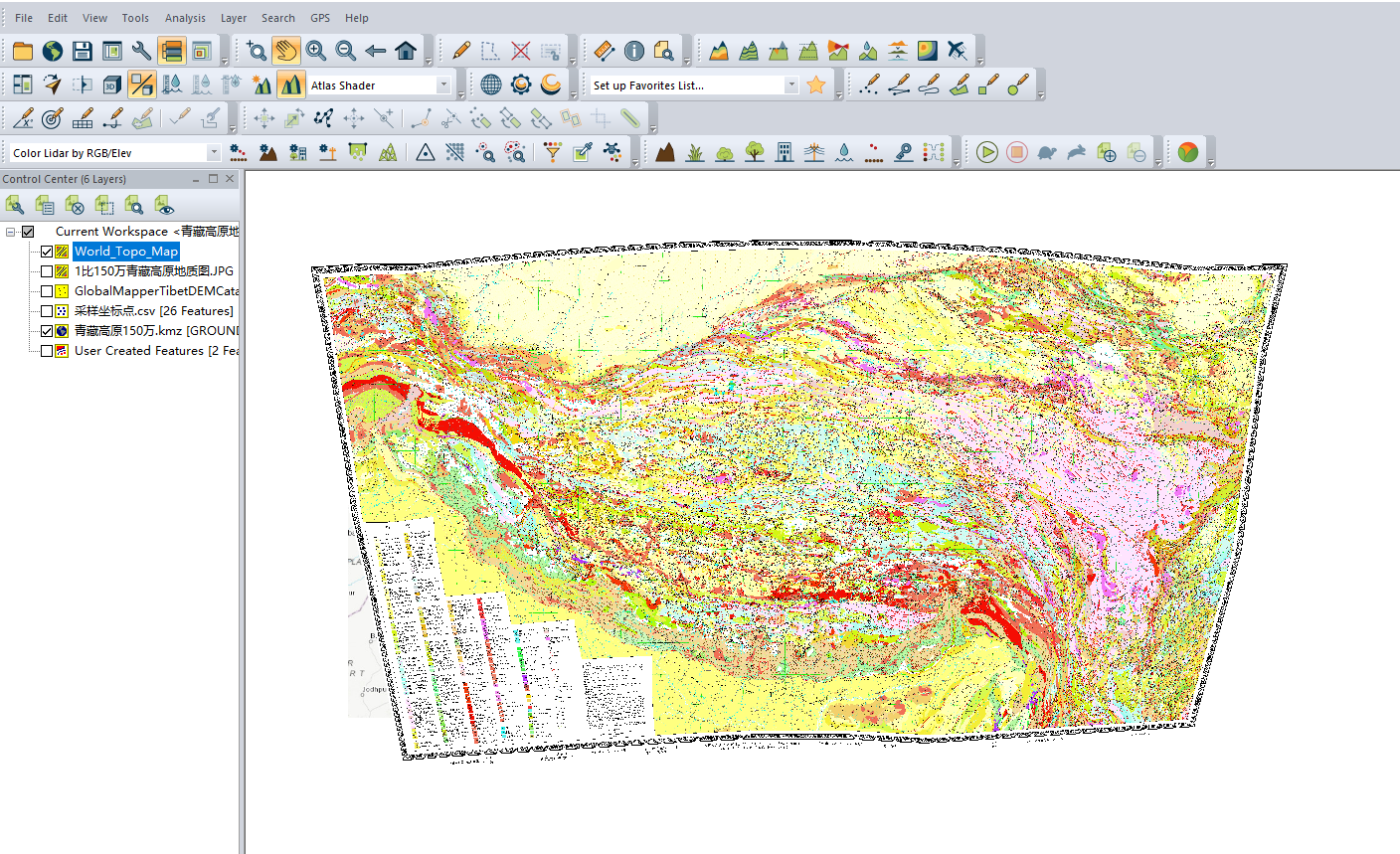The width and height of the screenshot is (1400, 854).
Task: Open the Color Lidar by RGB/Elev dropdown
Action: 213,153
